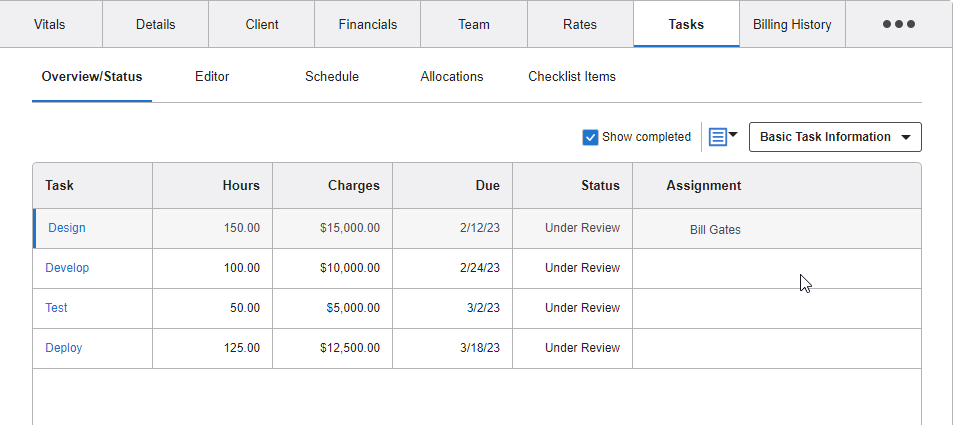Switch to the Financials tab
Viewport: 979px width, 425px height.
pyautogui.click(x=367, y=24)
